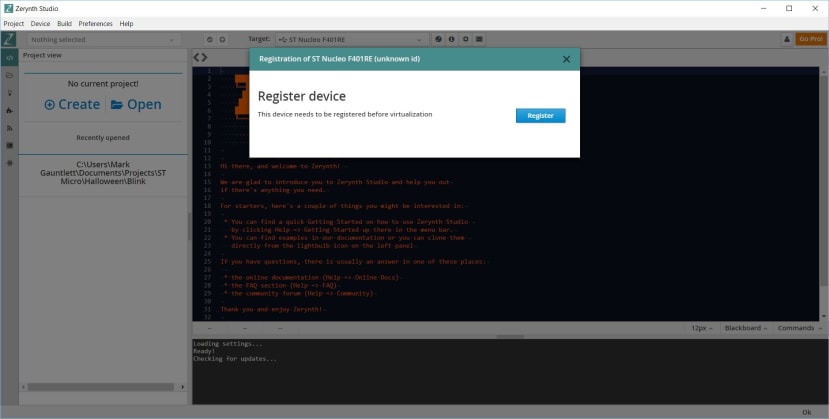Click the 'Recently opened' heading
The image size is (829, 419).
tap(103, 138)
